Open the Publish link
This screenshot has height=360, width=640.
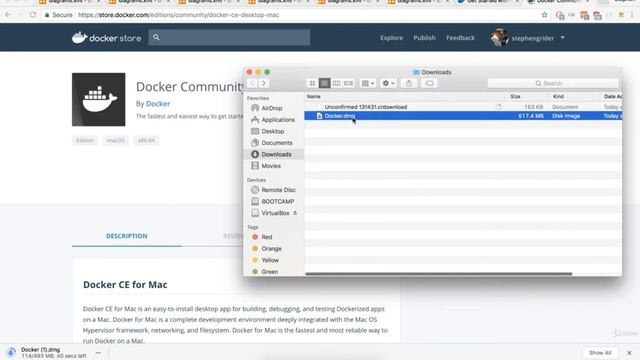pyautogui.click(x=424, y=38)
